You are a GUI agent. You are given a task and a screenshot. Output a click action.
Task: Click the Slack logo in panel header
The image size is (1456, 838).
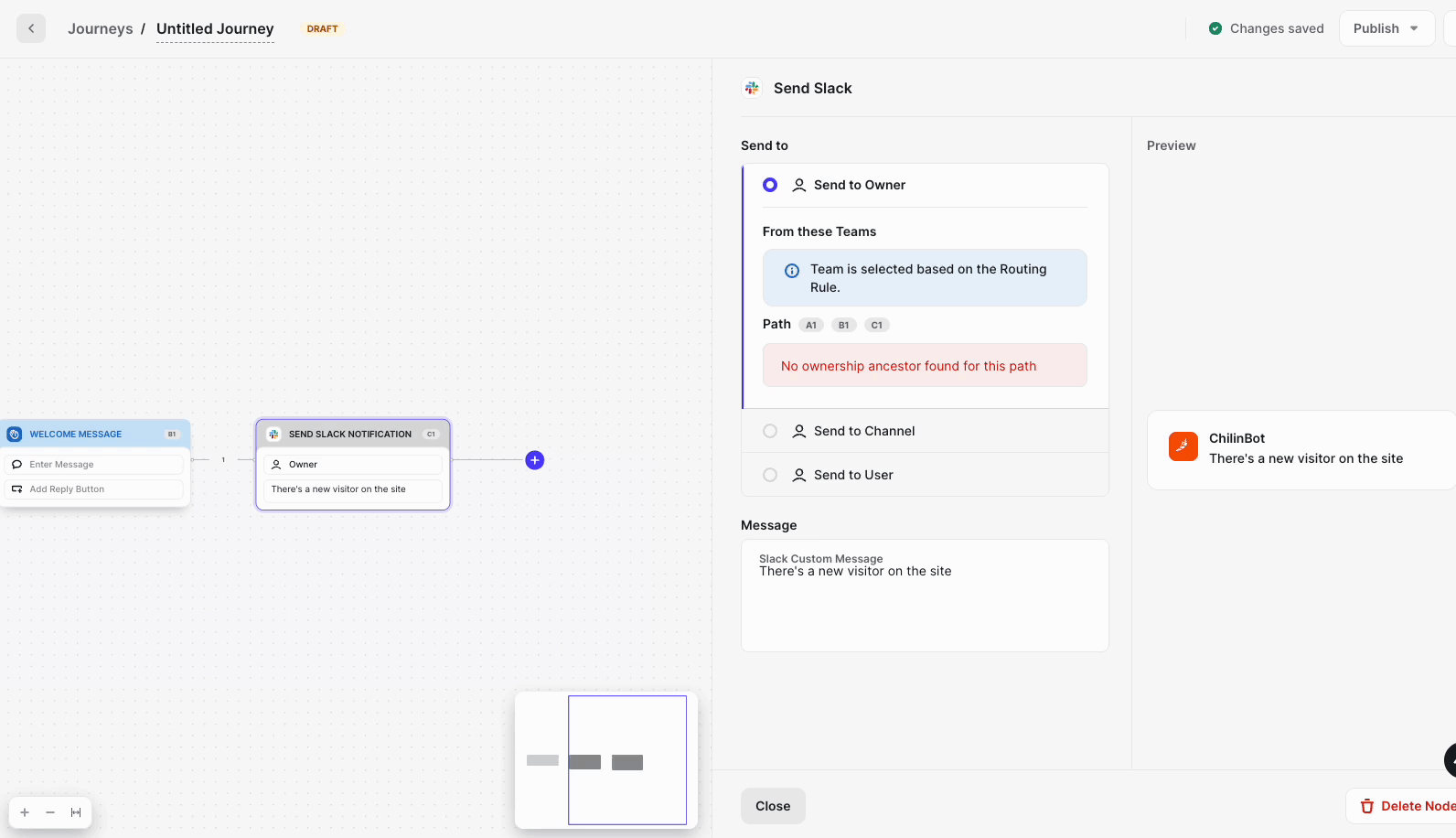[x=752, y=88]
